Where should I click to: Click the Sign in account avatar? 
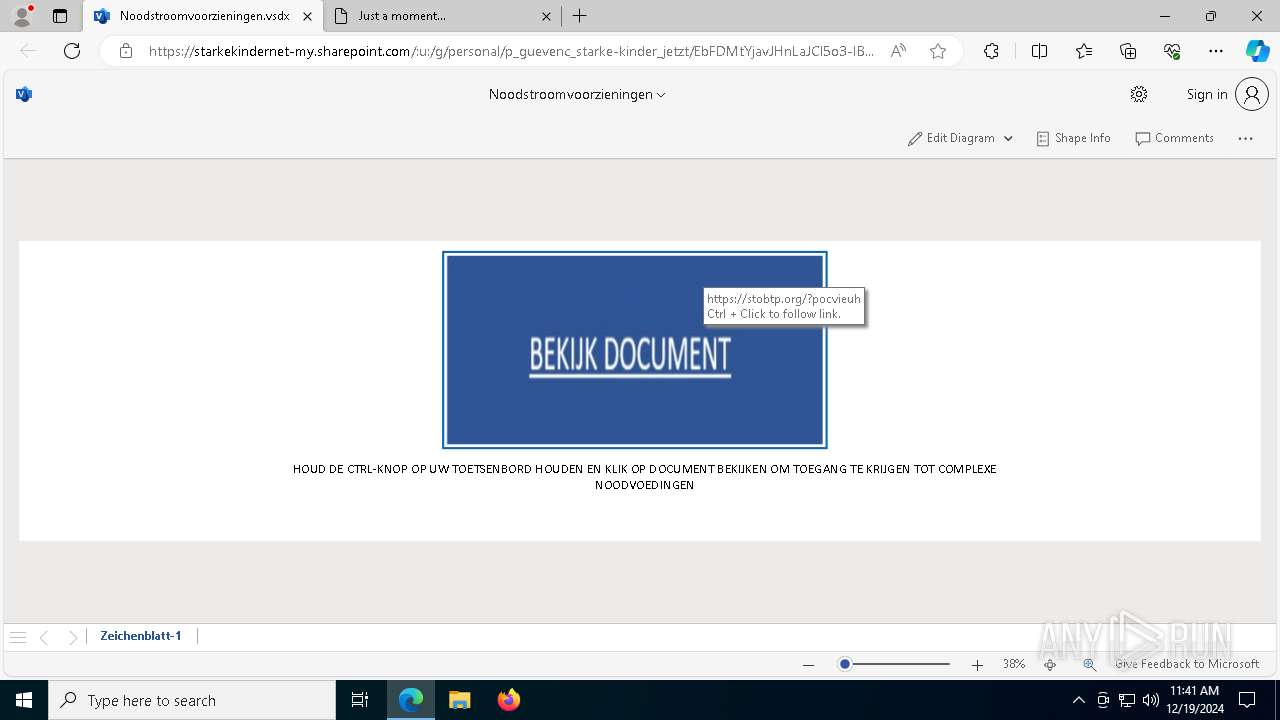pos(1252,94)
